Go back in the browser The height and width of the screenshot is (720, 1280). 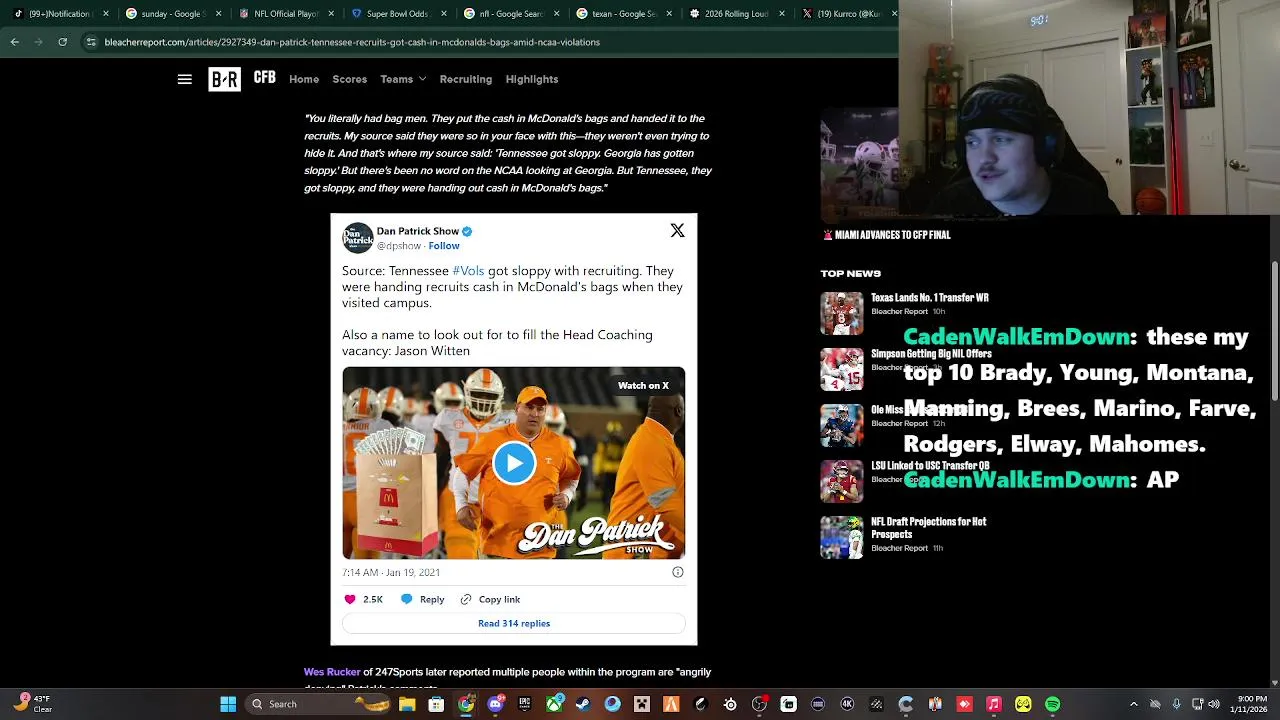14,42
